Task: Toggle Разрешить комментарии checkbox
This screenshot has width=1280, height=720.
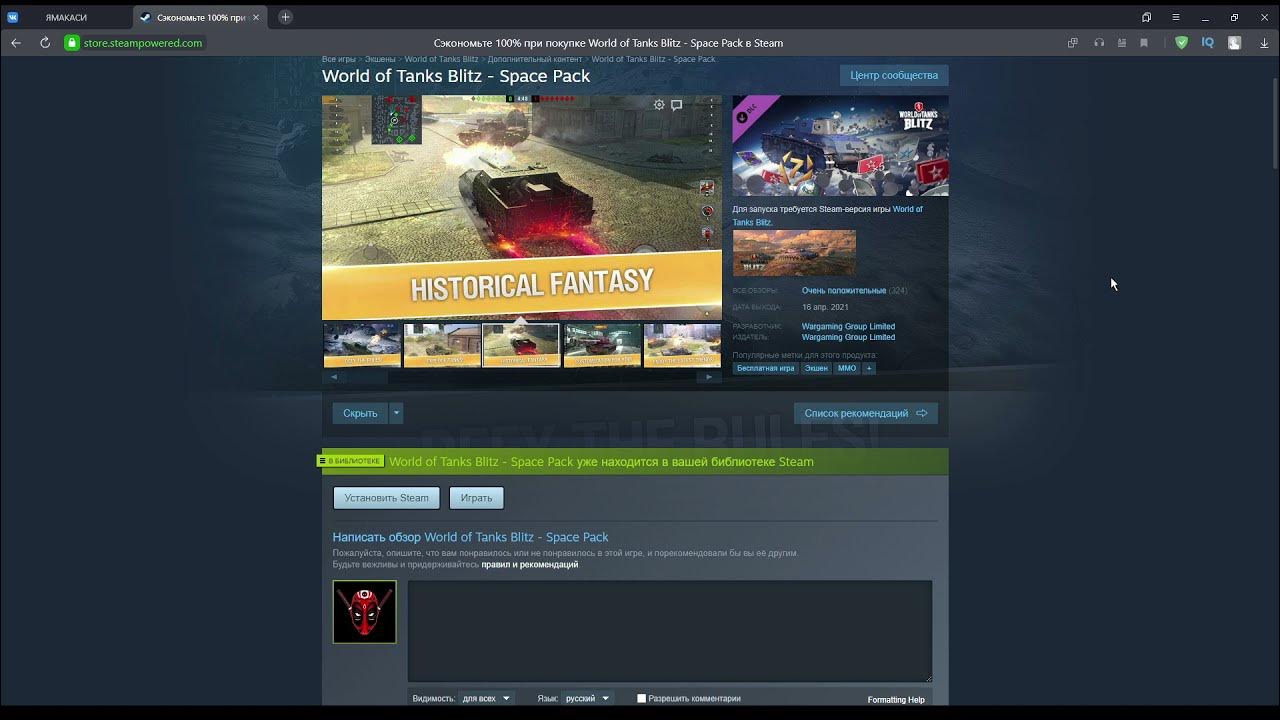Action: [x=642, y=698]
